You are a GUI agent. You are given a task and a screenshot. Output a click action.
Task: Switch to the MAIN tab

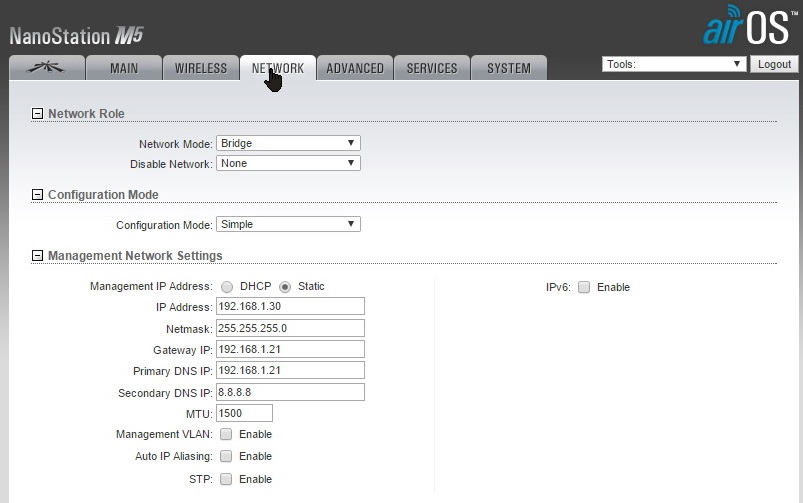coord(124,68)
